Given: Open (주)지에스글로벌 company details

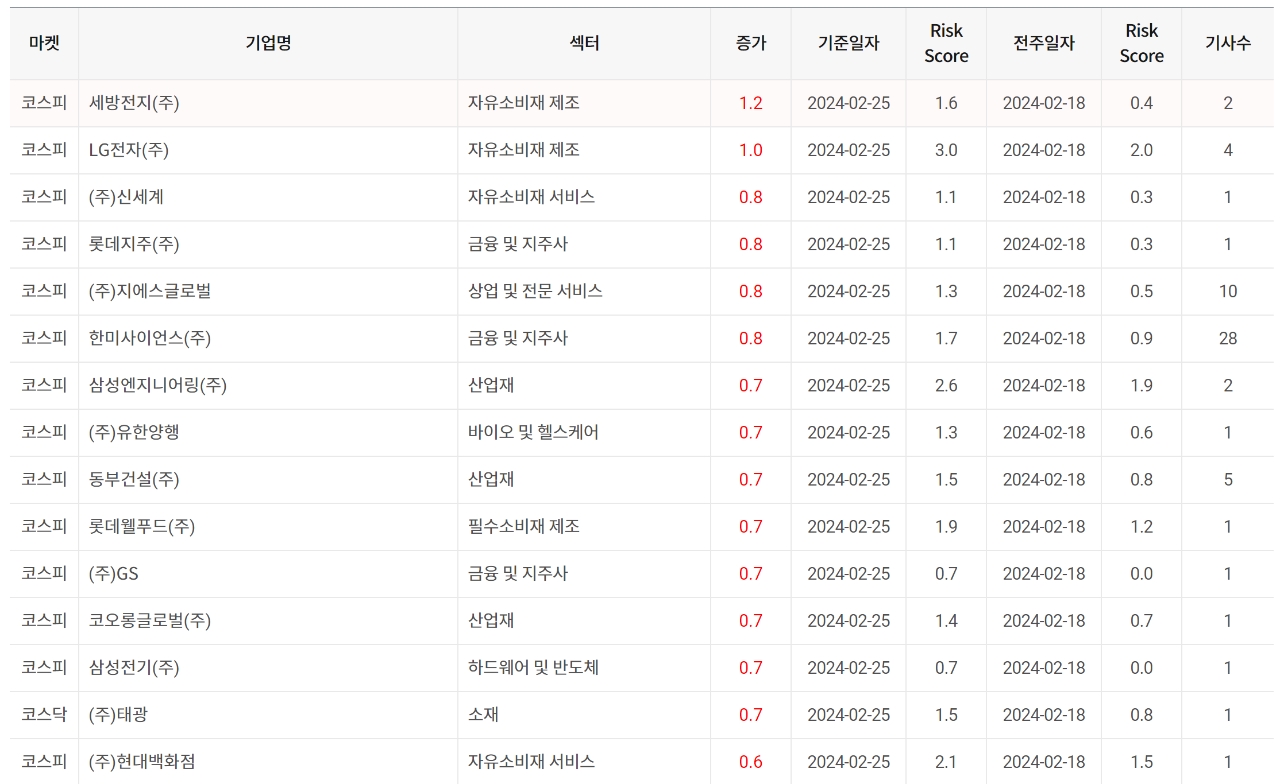Looking at the screenshot, I should point(150,291).
